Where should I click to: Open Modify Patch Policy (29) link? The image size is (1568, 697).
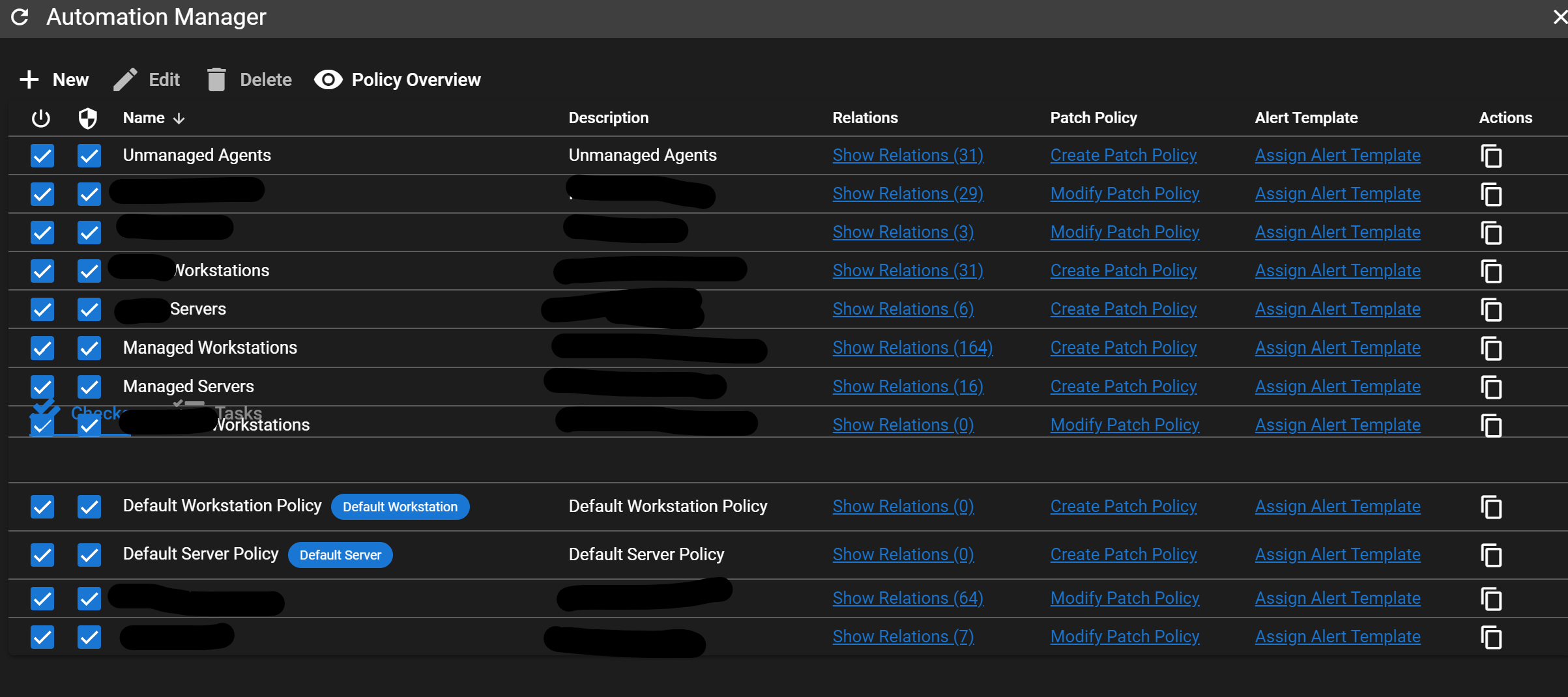pyautogui.click(x=1124, y=193)
